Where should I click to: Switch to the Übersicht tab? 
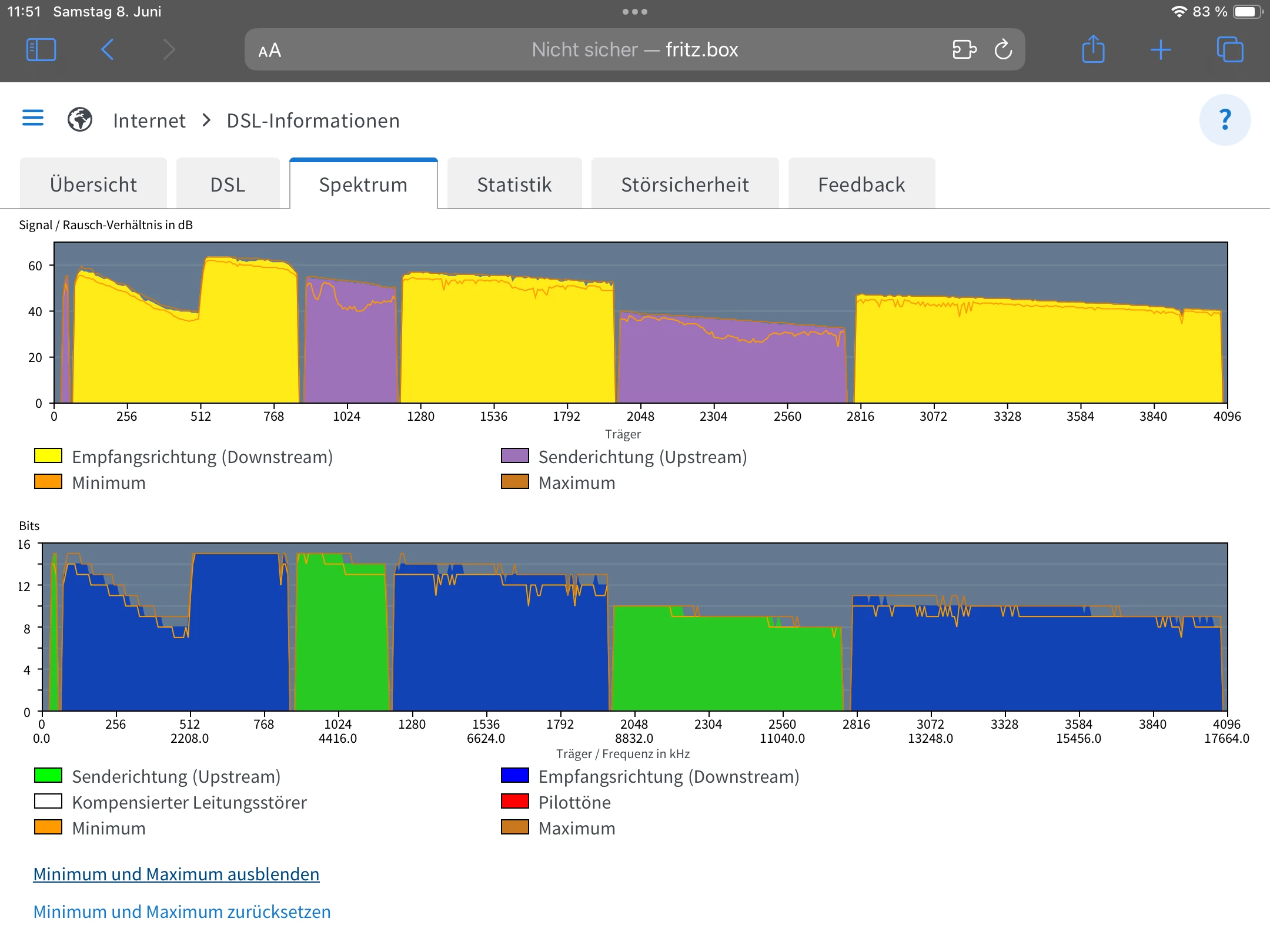tap(93, 185)
